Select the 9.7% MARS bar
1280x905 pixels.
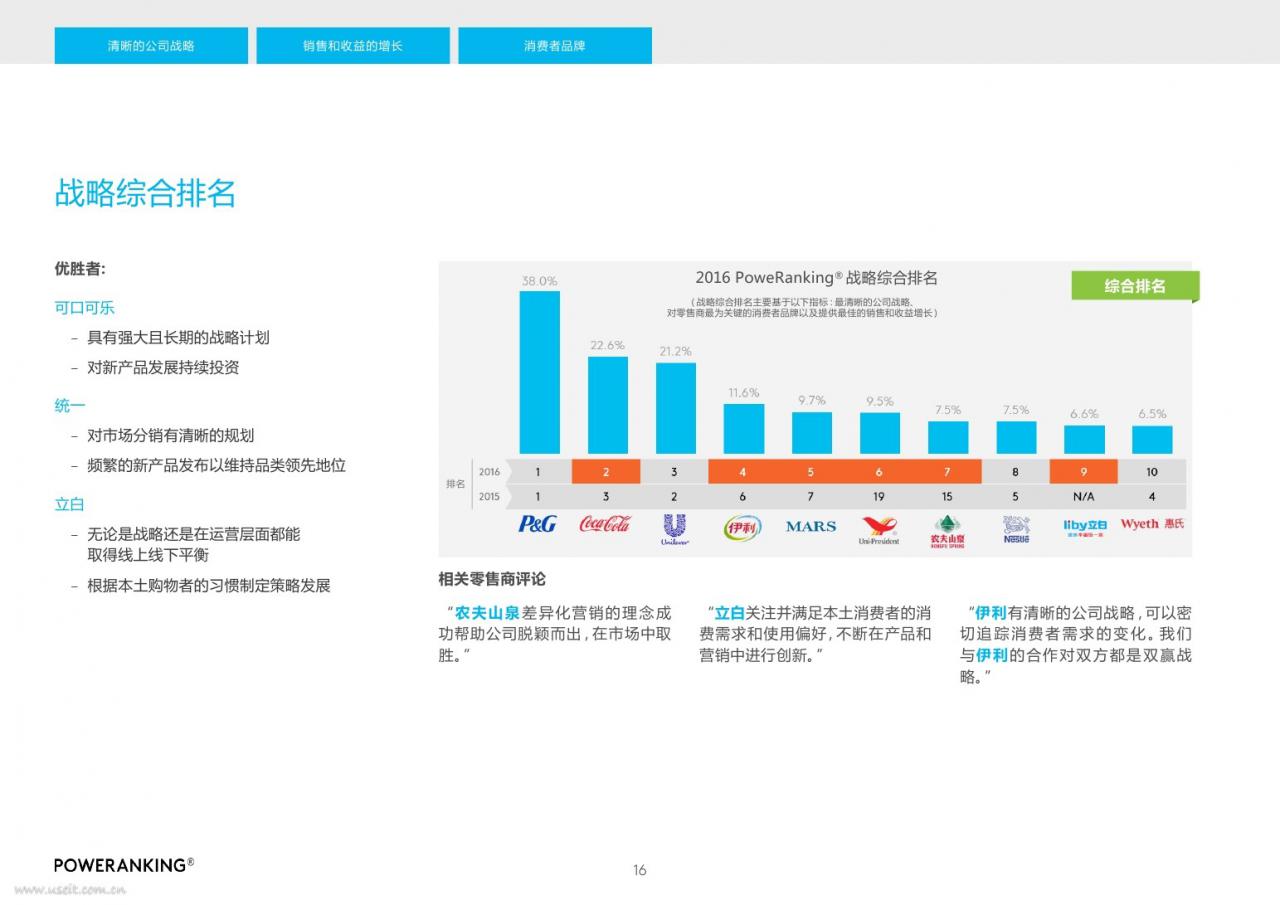coord(812,433)
